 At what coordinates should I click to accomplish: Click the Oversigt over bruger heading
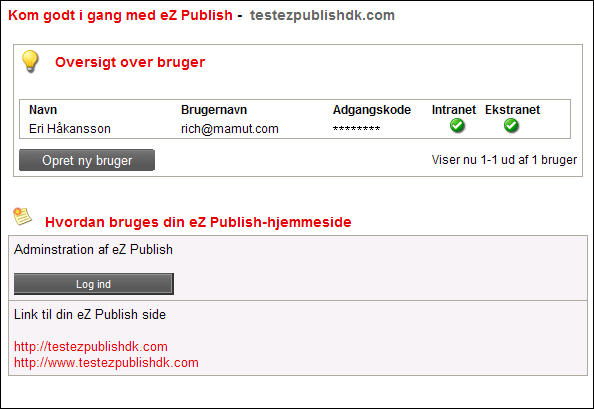tap(130, 62)
